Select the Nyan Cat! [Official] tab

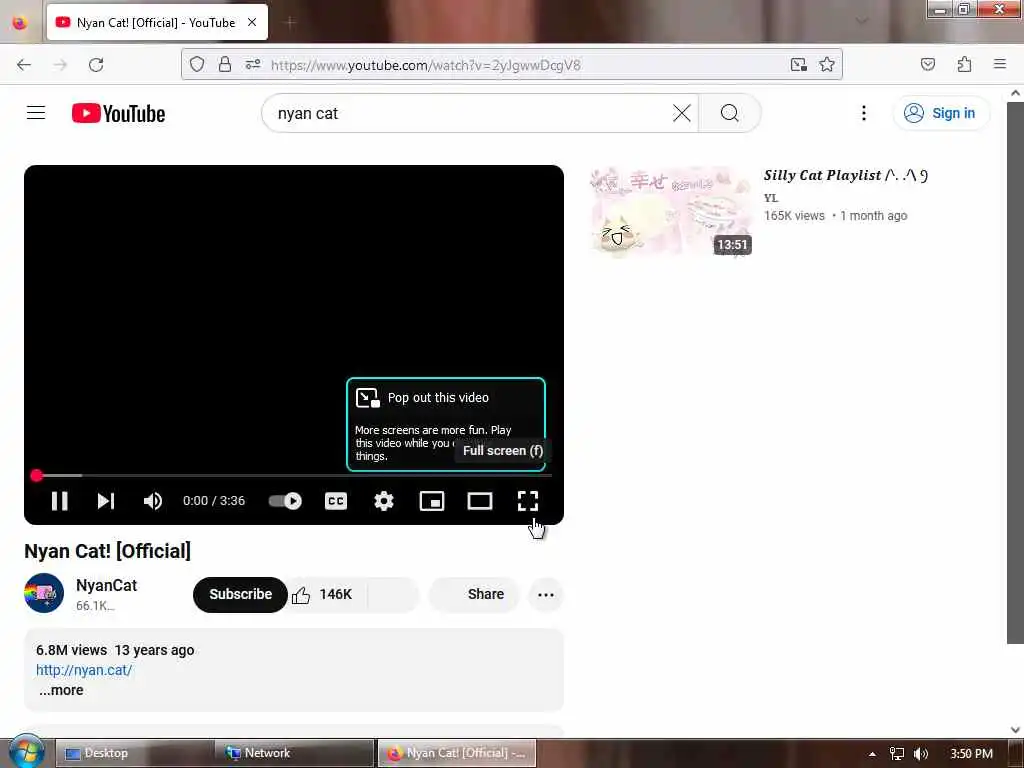coord(157,22)
